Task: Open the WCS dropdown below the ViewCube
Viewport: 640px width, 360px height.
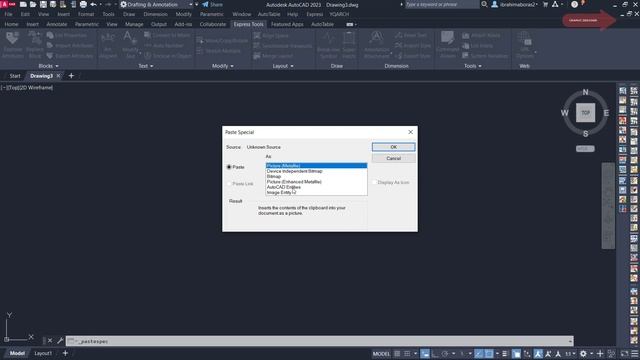Action: (585, 149)
